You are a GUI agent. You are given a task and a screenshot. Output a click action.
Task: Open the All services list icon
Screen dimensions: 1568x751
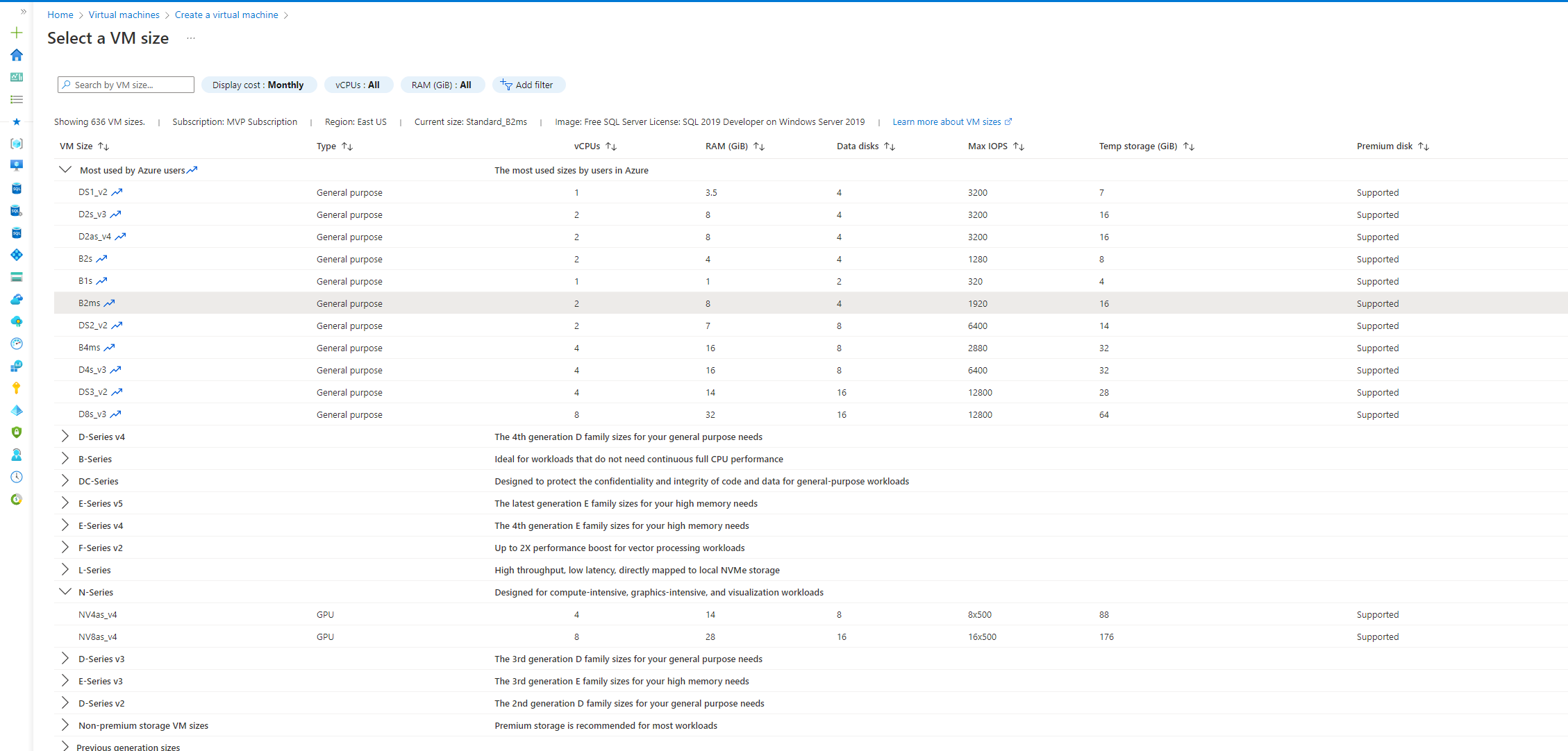[x=17, y=99]
